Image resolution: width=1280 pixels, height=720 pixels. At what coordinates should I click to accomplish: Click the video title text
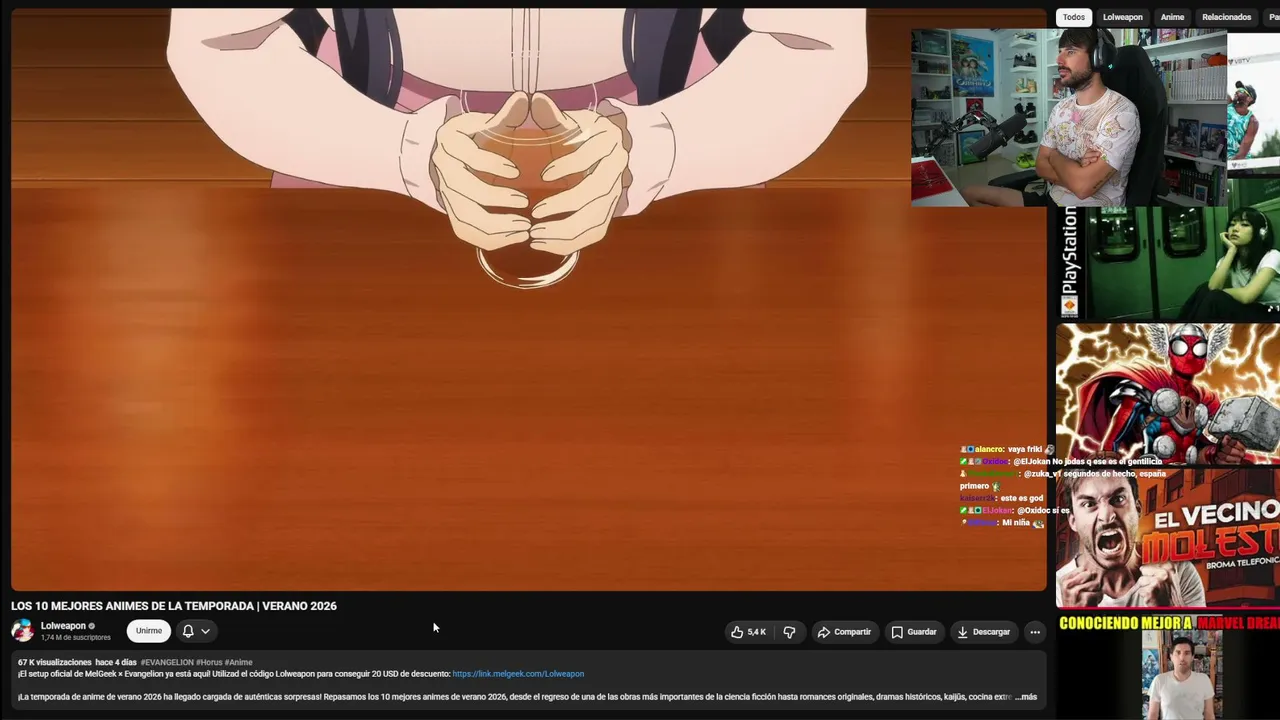coord(174,606)
